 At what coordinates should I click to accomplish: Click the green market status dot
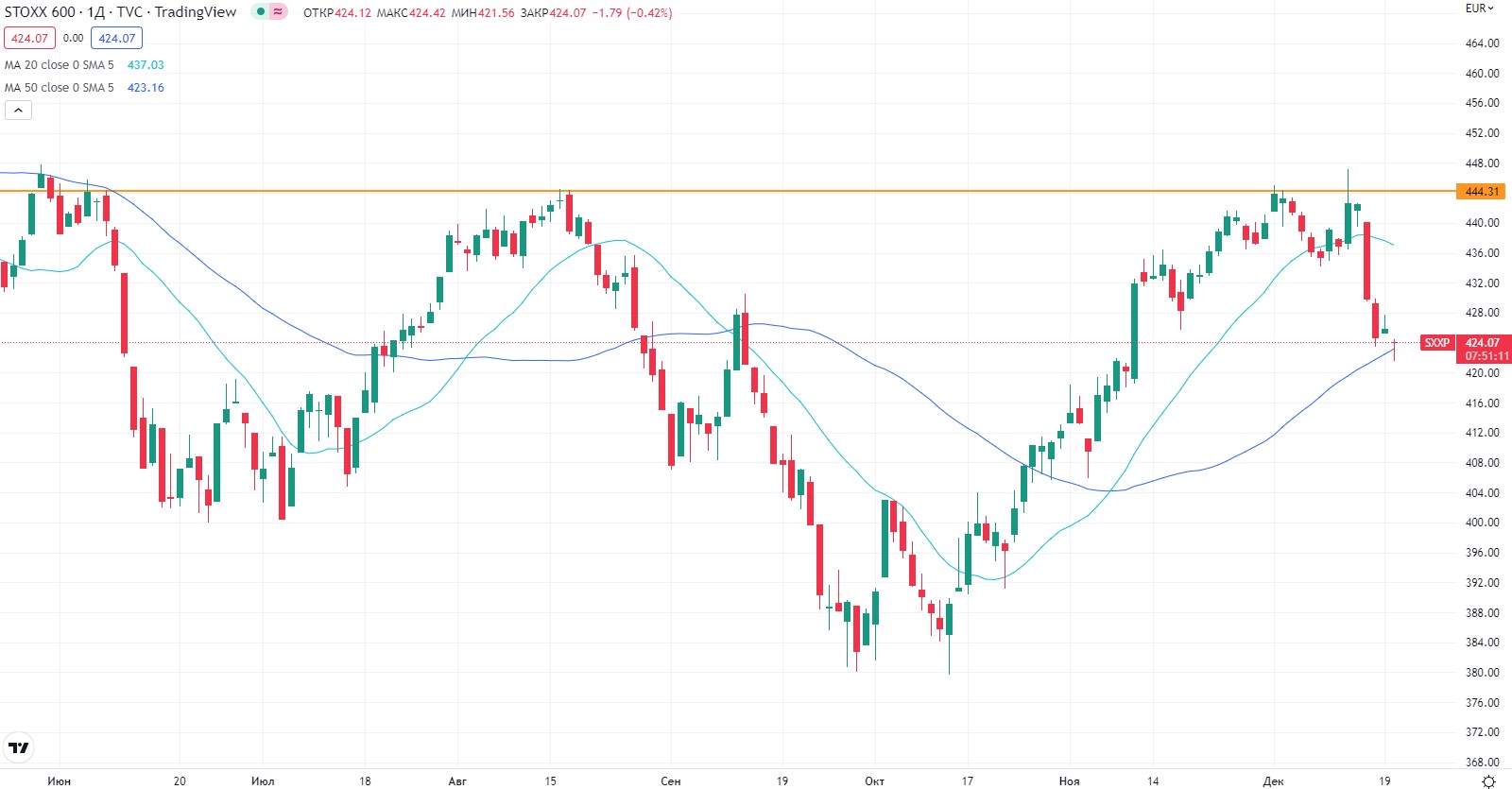pos(260,12)
